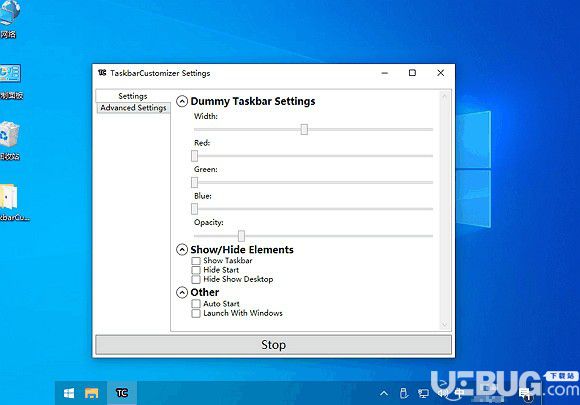580x405 pixels.
Task: Tick the Hide Start checkbox
Action: point(196,270)
